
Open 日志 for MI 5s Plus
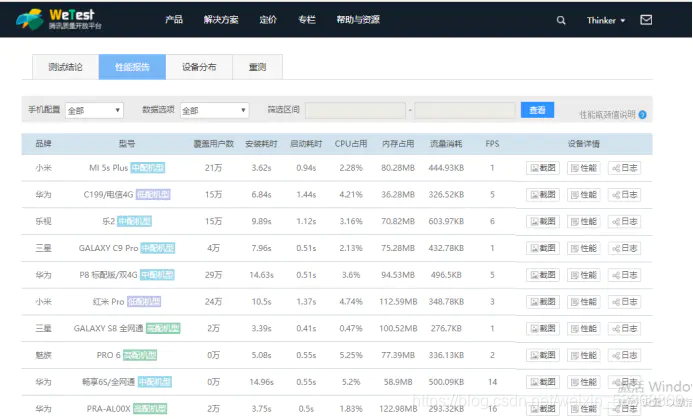coord(624,168)
